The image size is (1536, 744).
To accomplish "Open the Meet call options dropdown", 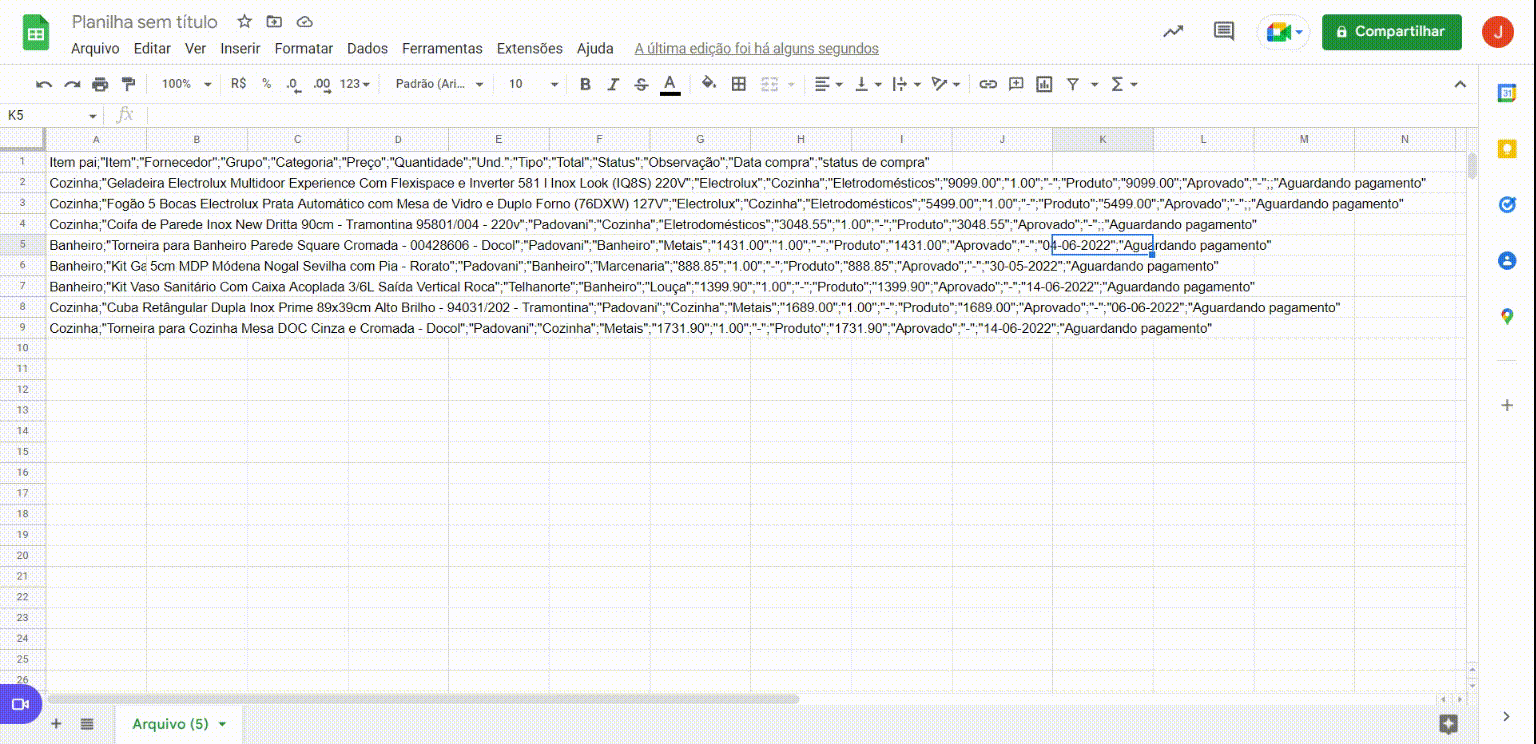I will [x=1299, y=32].
